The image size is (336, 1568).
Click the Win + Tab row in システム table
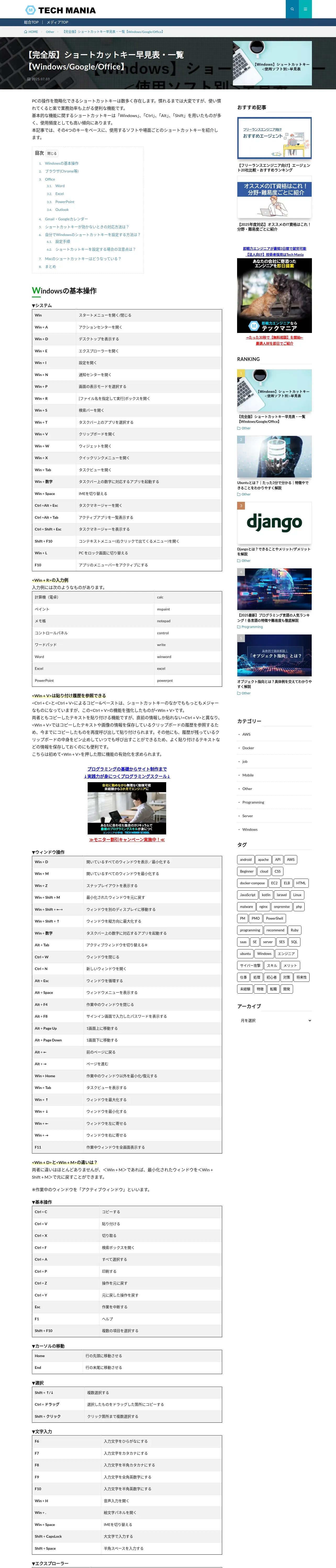[127, 470]
